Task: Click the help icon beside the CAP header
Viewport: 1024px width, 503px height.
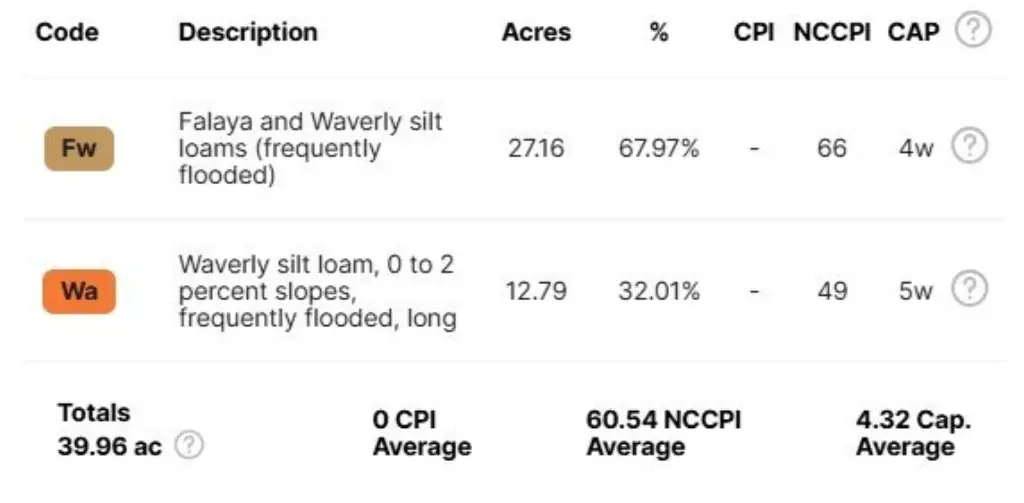Action: [x=972, y=32]
